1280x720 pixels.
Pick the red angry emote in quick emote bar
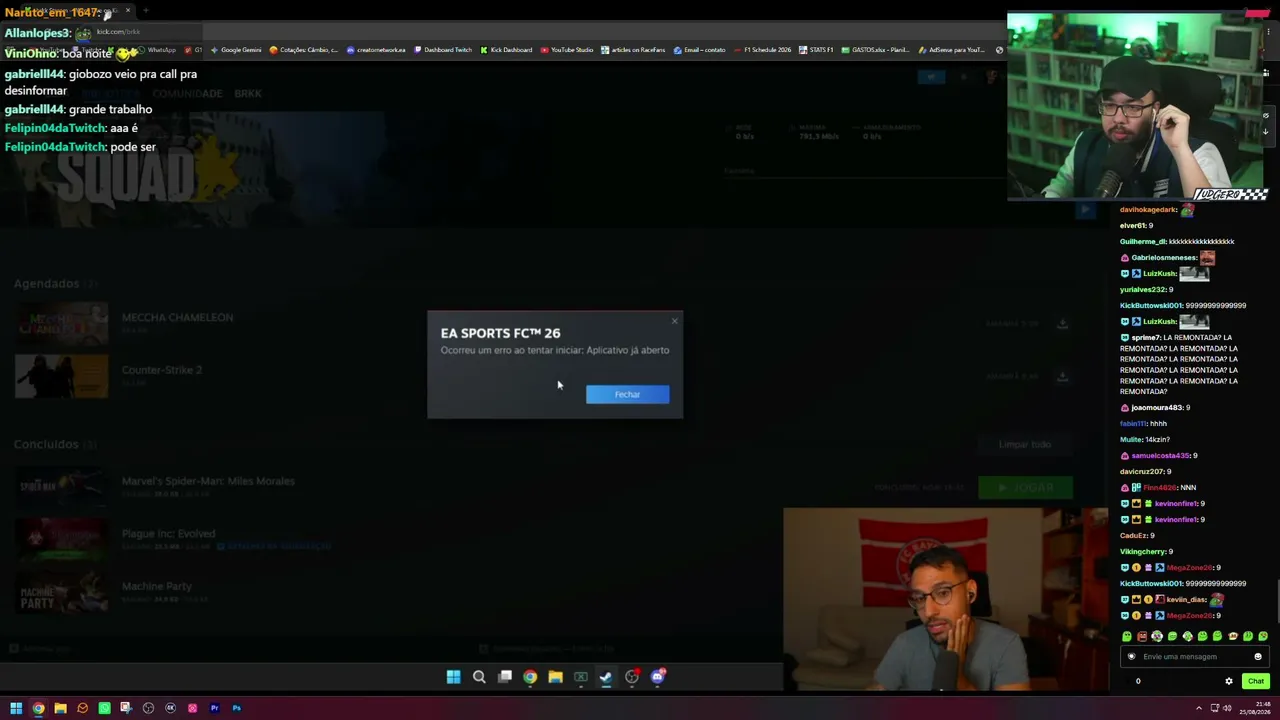(x=1142, y=636)
